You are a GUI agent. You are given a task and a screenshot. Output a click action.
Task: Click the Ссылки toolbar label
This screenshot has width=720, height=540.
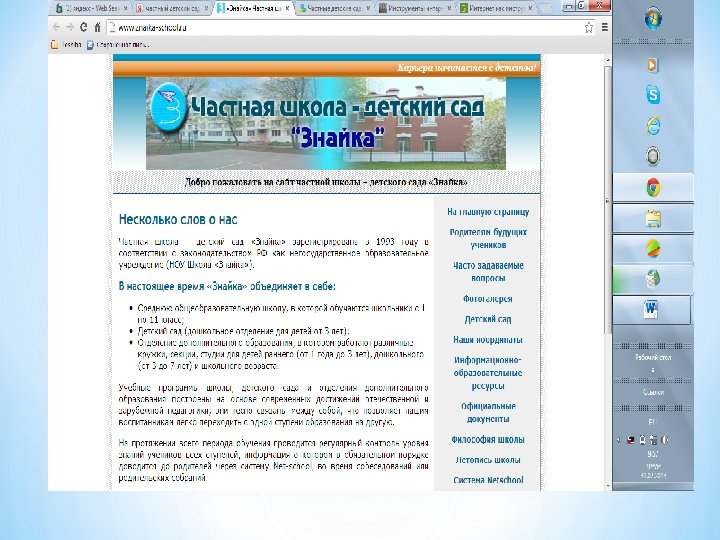pyautogui.click(x=652, y=392)
